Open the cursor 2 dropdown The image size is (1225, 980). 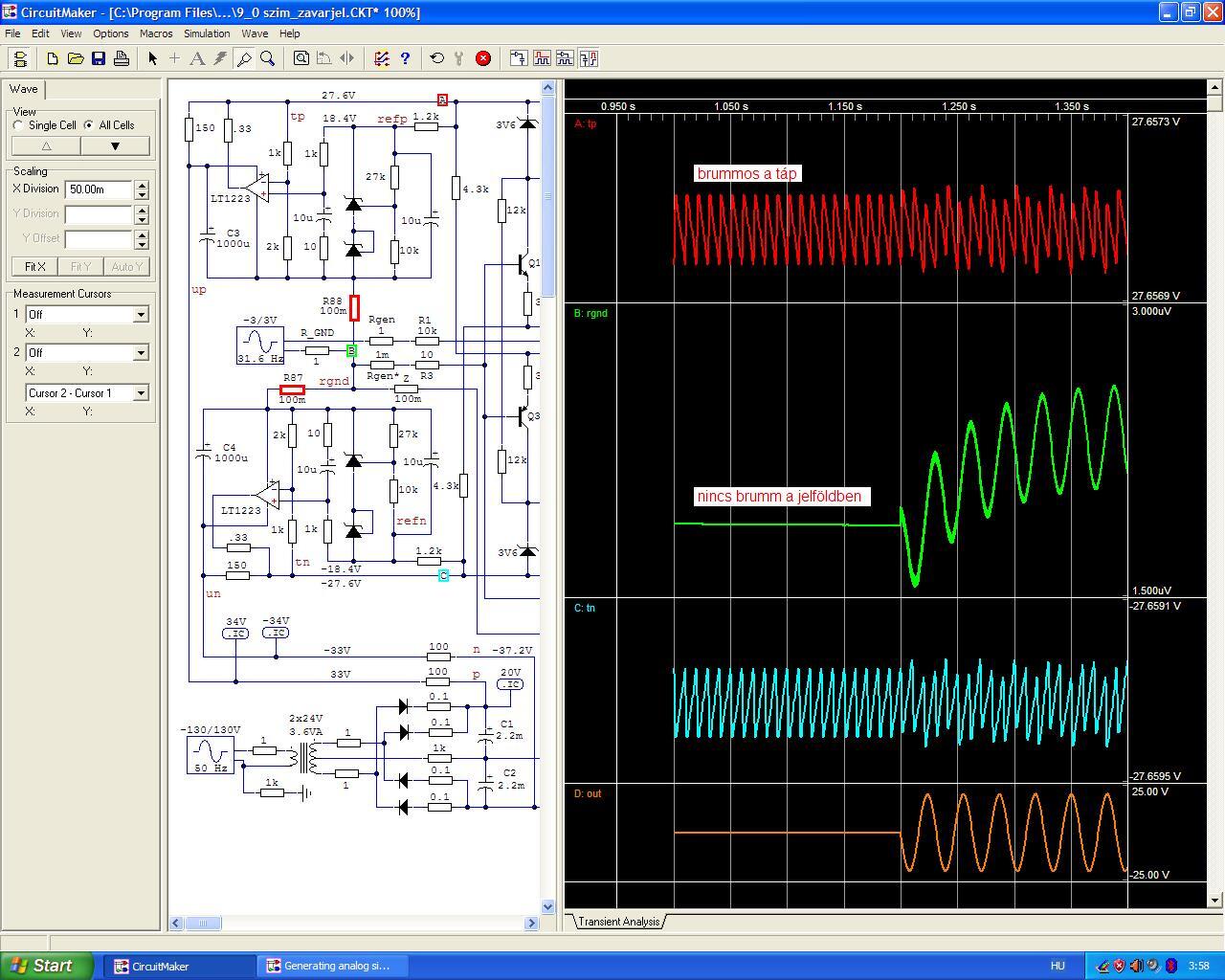pos(141,353)
